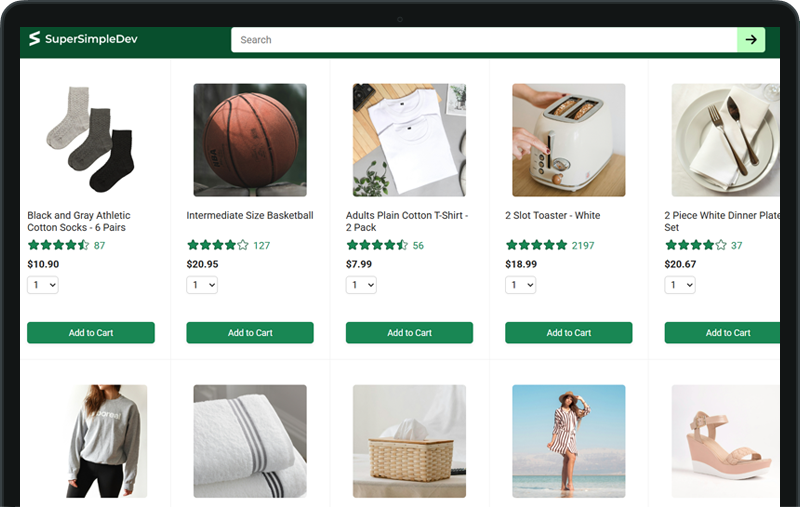Image resolution: width=800 pixels, height=507 pixels.
Task: Click the 2197 ratings count
Action: (x=583, y=246)
